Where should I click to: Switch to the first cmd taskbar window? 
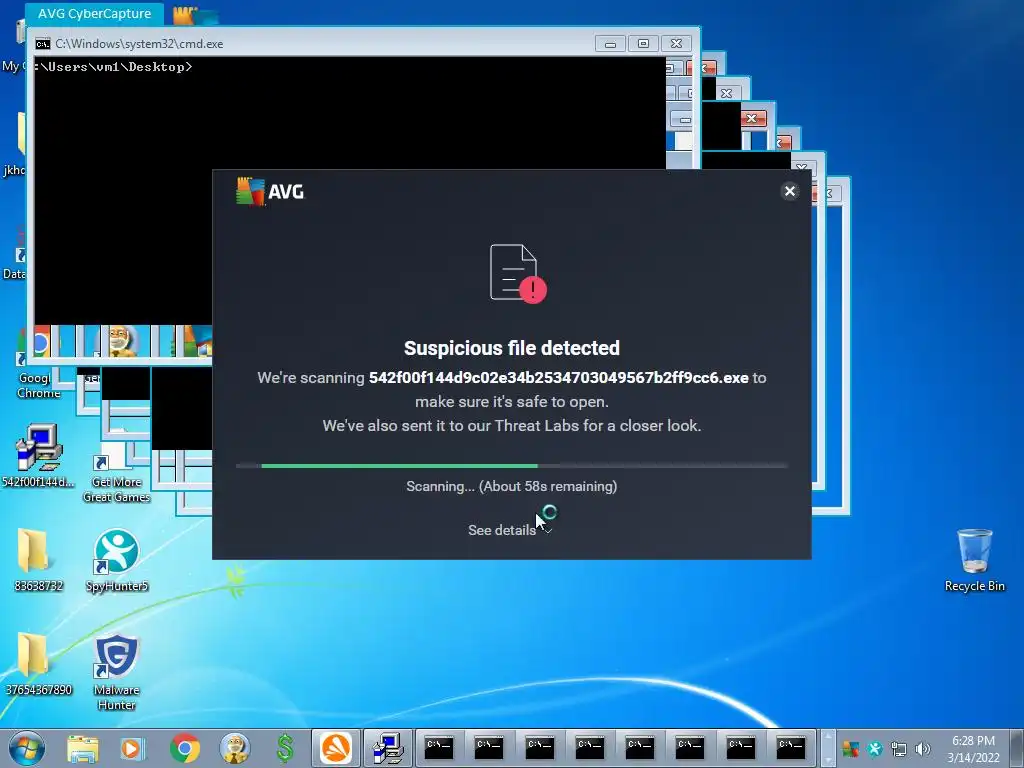coord(439,748)
